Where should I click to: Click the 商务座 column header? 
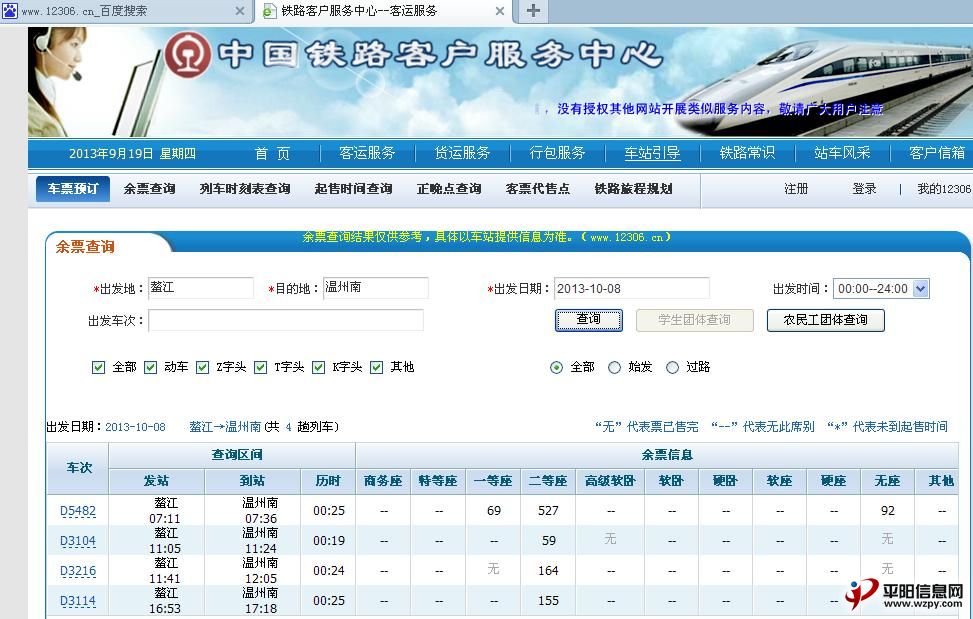click(383, 481)
